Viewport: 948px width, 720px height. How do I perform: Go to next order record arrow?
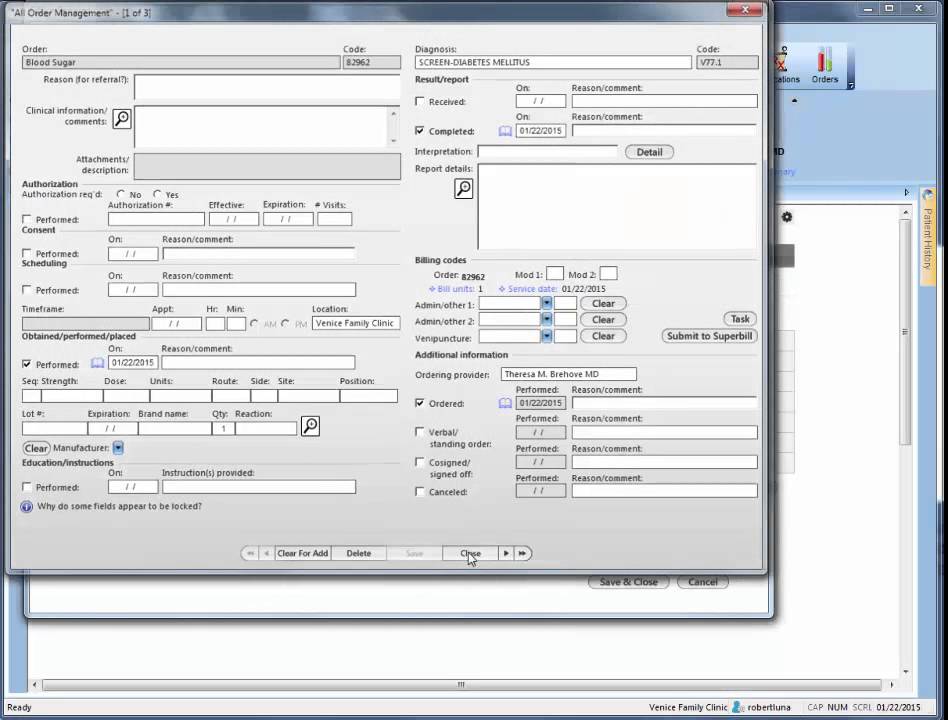(x=506, y=553)
